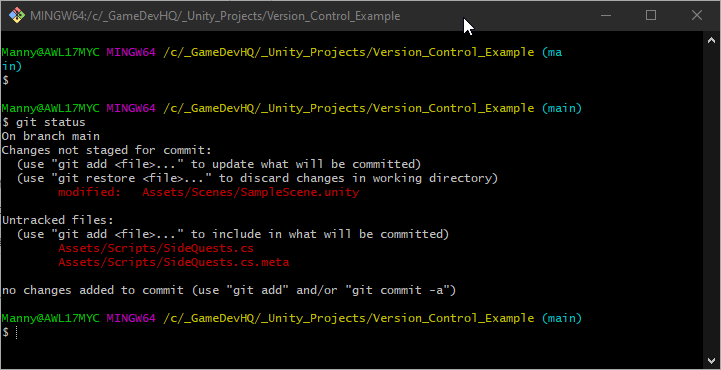
Task: Close the MINGW64 terminal window
Action: (697, 16)
